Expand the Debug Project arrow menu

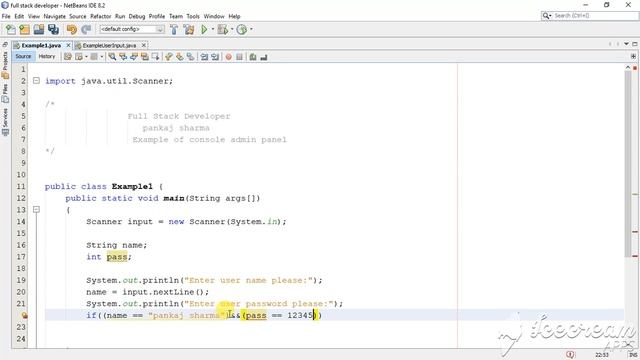click(x=232, y=29)
